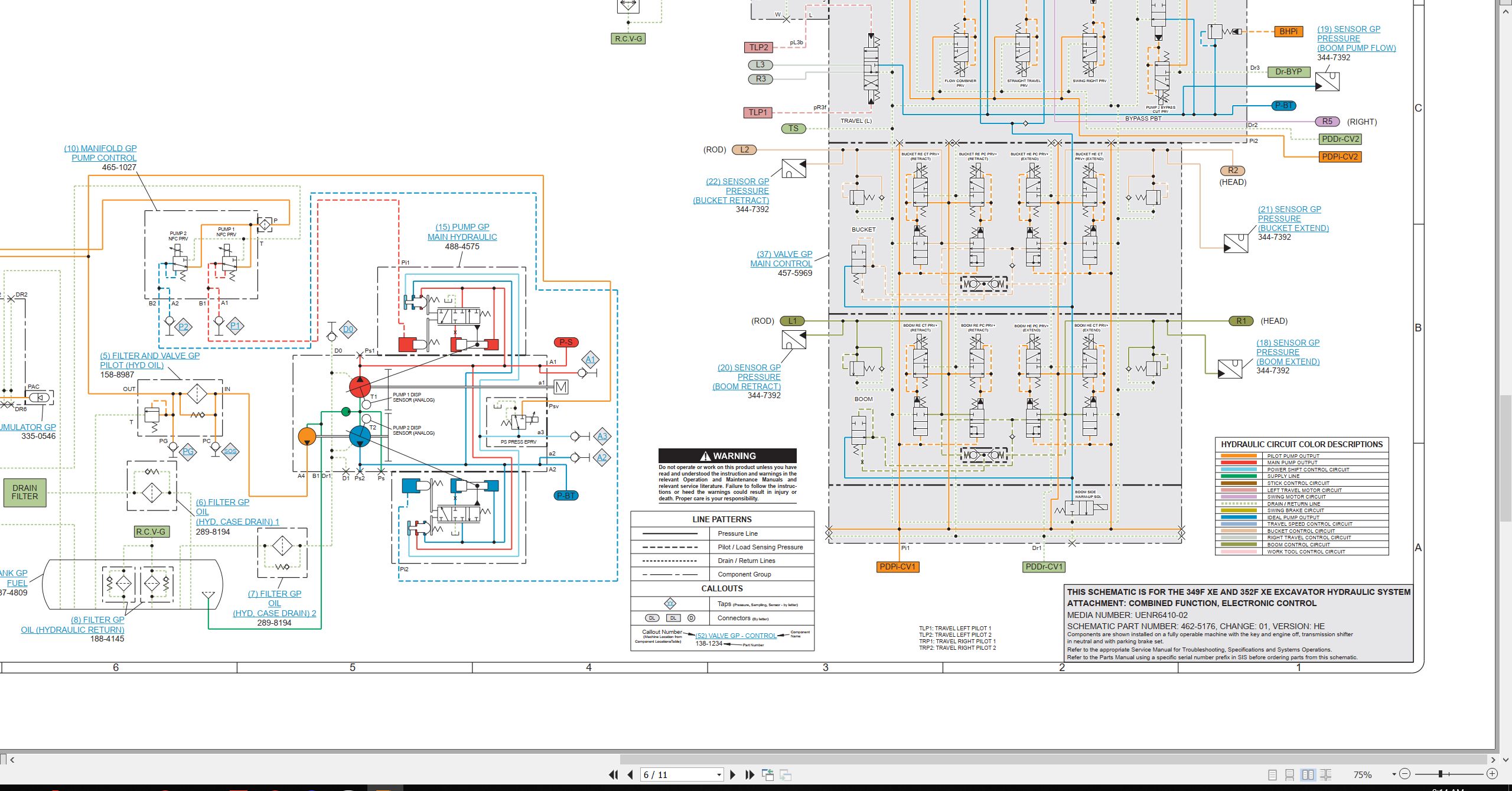
Task: Click the MEDIA NUMBER: UENR6410-02 text
Action: coord(1128,615)
